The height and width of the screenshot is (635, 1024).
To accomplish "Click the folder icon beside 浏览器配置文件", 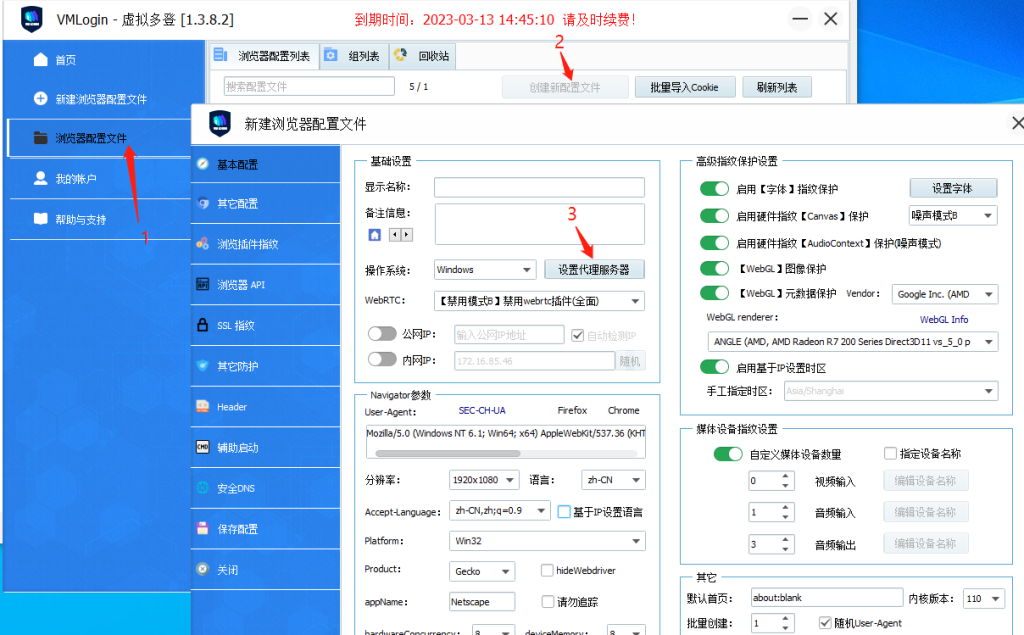I will [40, 138].
